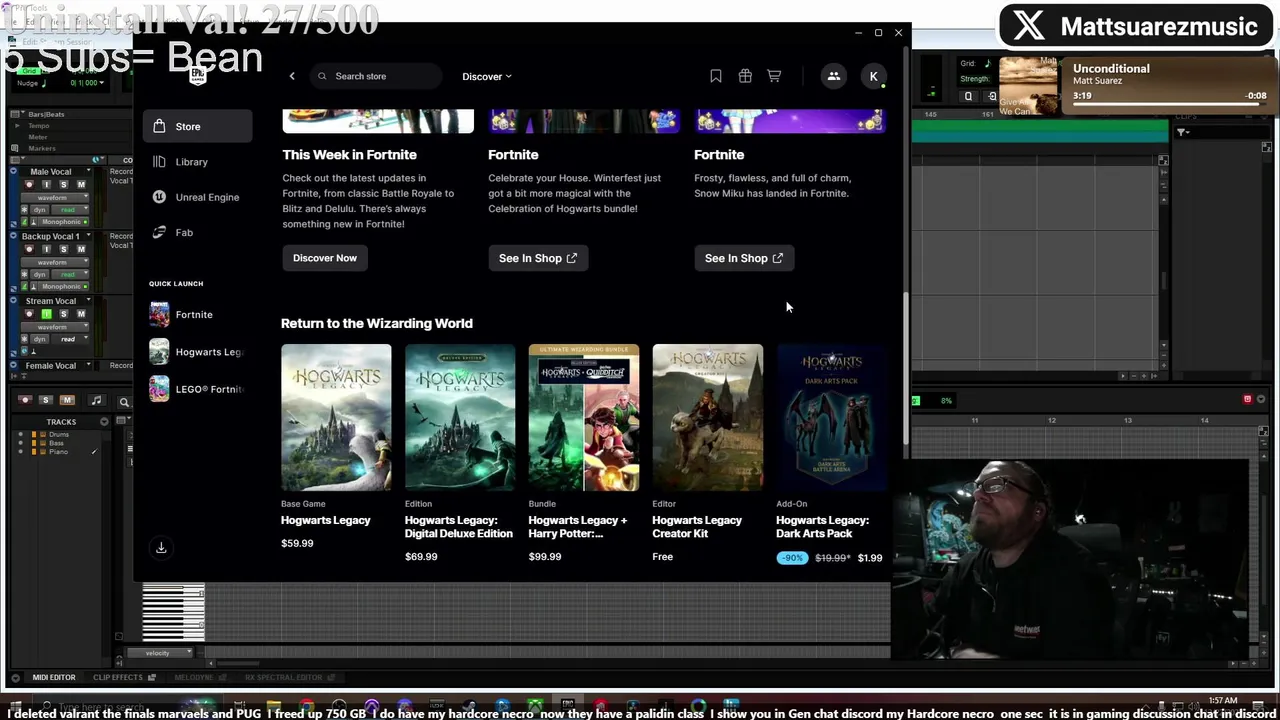Open the wishlist bookmark icon

(x=716, y=76)
